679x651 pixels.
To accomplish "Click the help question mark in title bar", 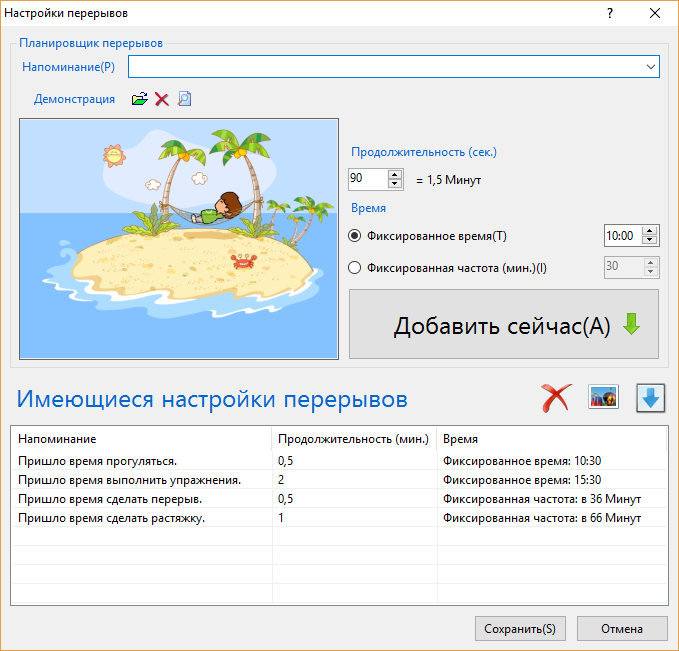I will coord(610,13).
